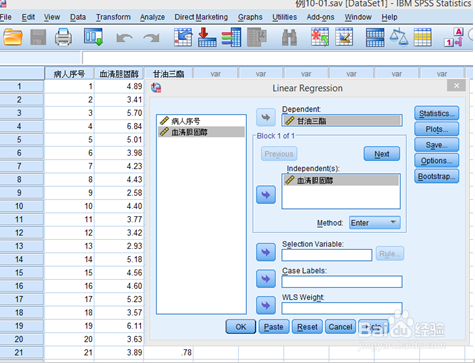Click the Value labels icon

tap(454, 37)
